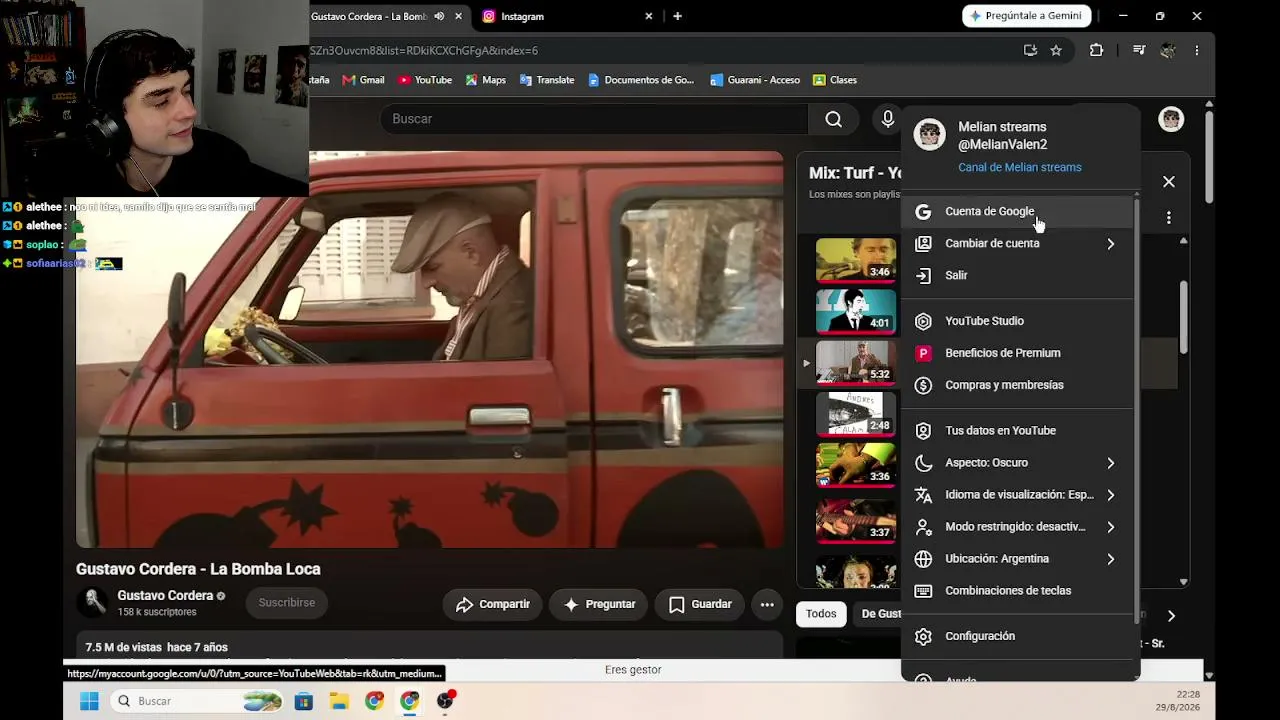Close the Mix: Turf playlist panel
The height and width of the screenshot is (720, 1280).
pyautogui.click(x=1169, y=182)
